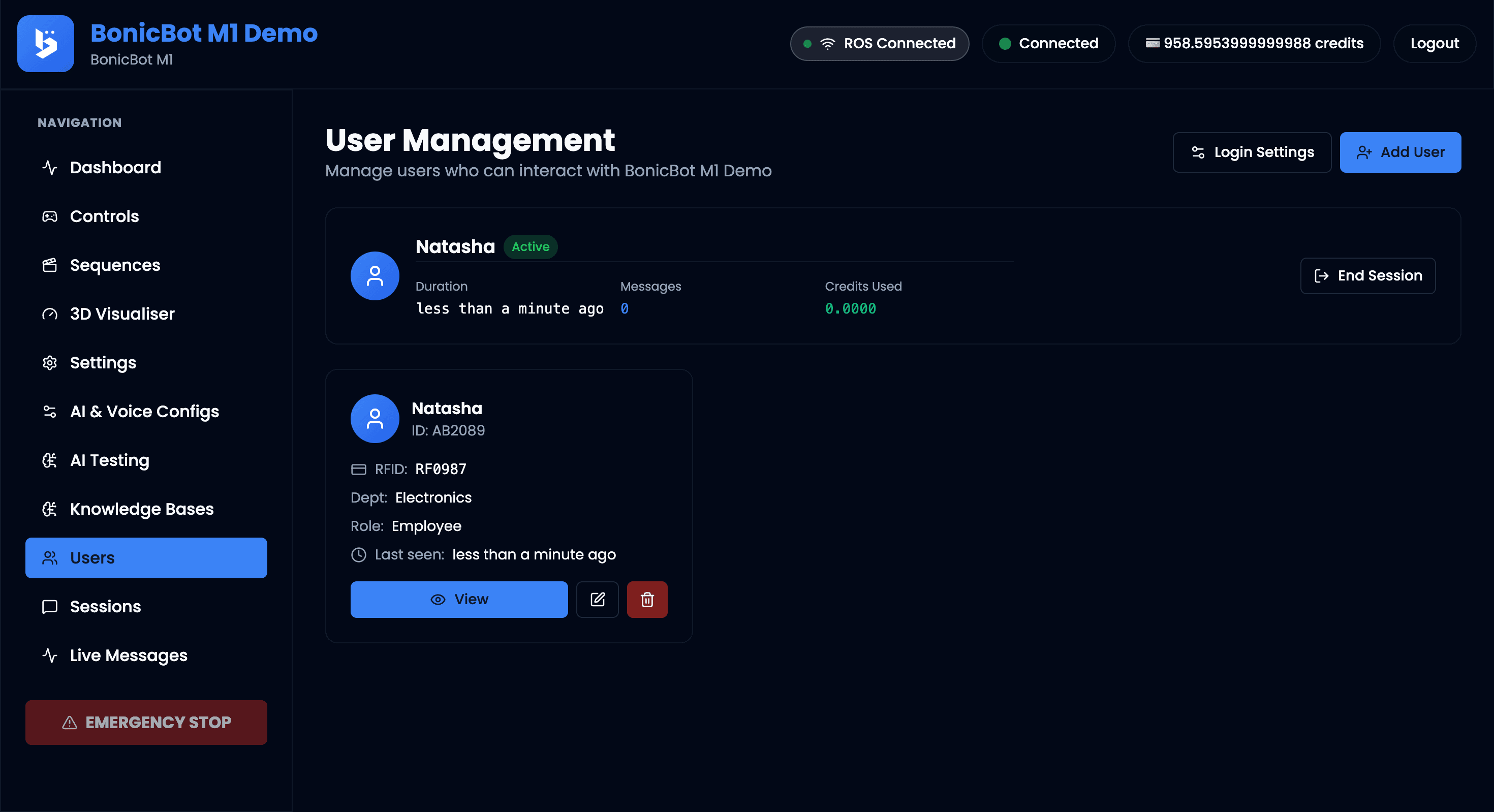Click the red trash icon to delete Natasha
This screenshot has width=1494, height=812.
[647, 599]
